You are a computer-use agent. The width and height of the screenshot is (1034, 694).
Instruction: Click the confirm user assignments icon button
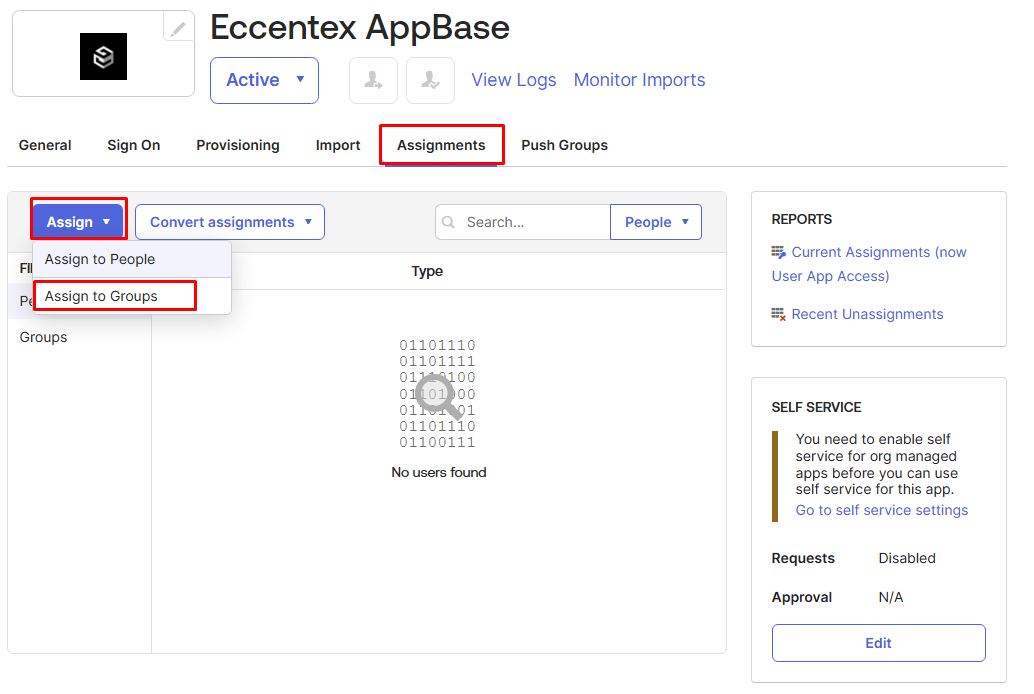click(431, 80)
